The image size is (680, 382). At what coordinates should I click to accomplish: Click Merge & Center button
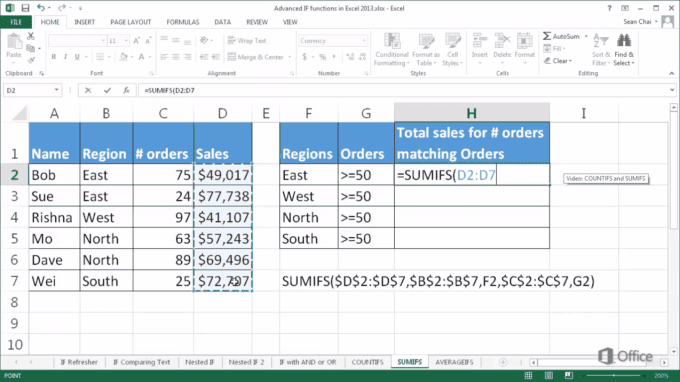[x=255, y=57]
